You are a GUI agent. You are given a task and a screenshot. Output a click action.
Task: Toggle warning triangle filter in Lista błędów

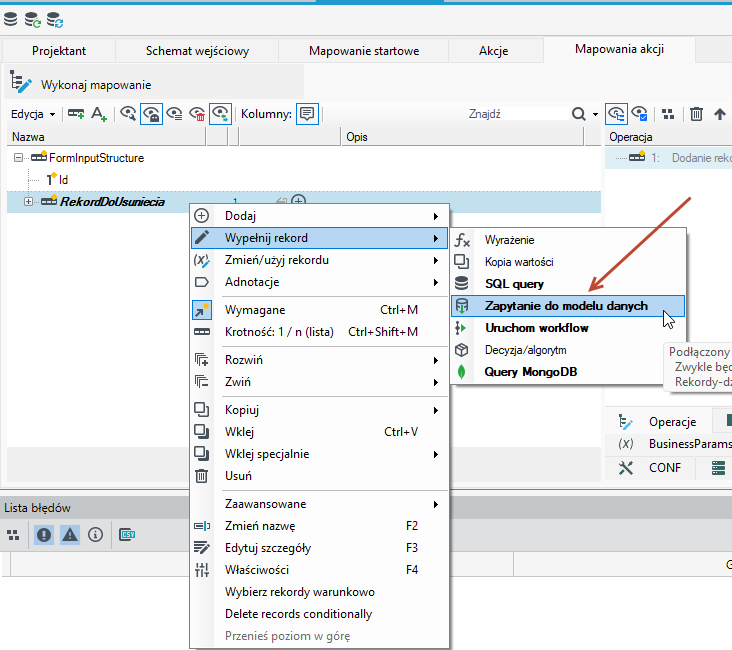[x=70, y=535]
